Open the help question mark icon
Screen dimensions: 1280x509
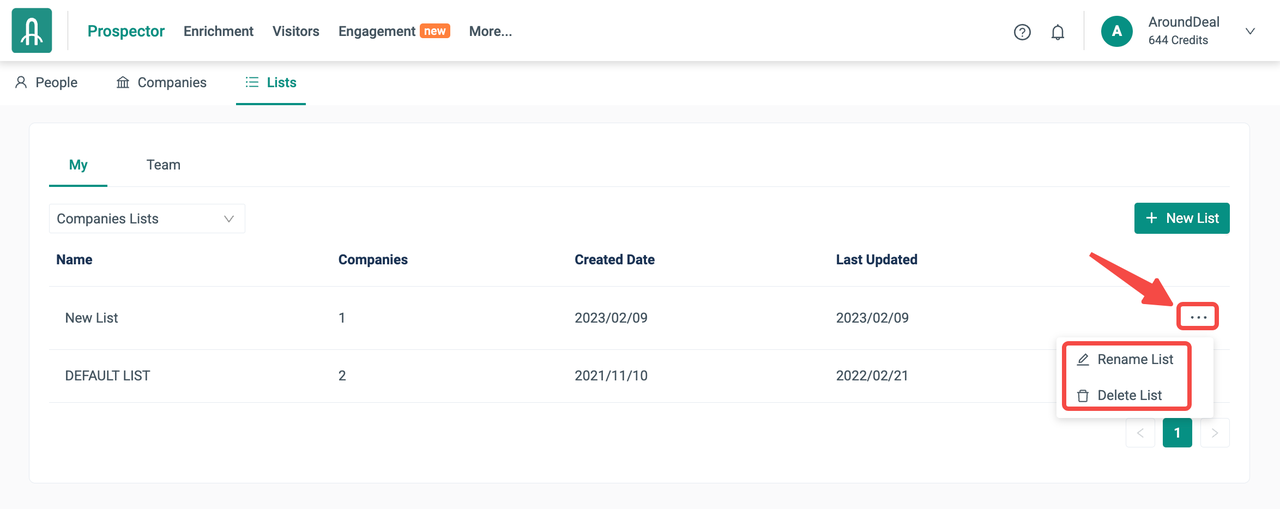[1022, 32]
